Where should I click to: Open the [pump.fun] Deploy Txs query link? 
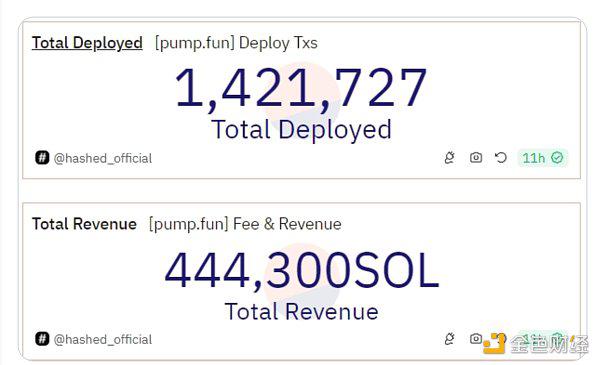(236, 43)
